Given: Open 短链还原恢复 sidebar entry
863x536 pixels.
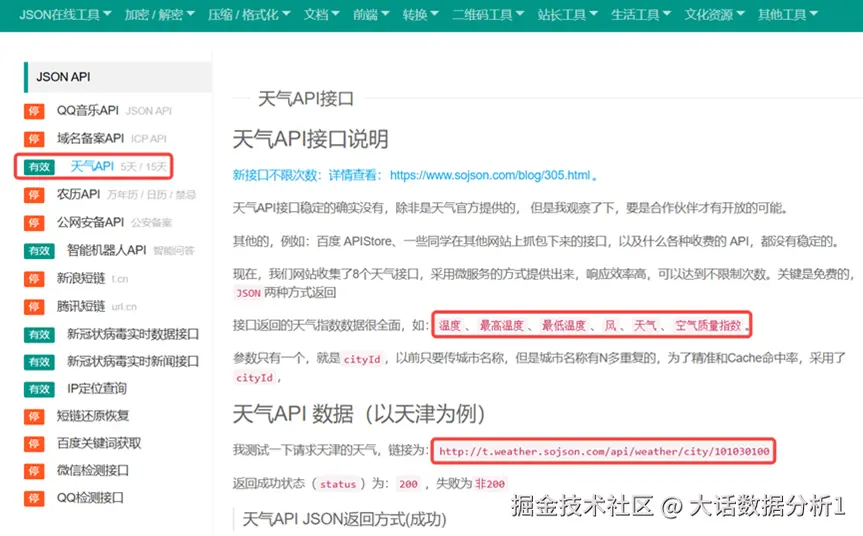Looking at the screenshot, I should click(x=93, y=415).
